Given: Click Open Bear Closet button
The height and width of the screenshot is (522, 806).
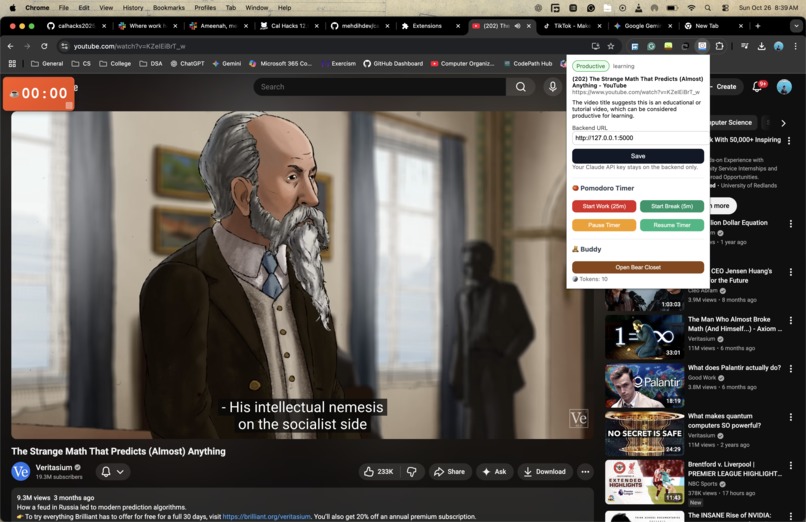Looking at the screenshot, I should point(638,267).
